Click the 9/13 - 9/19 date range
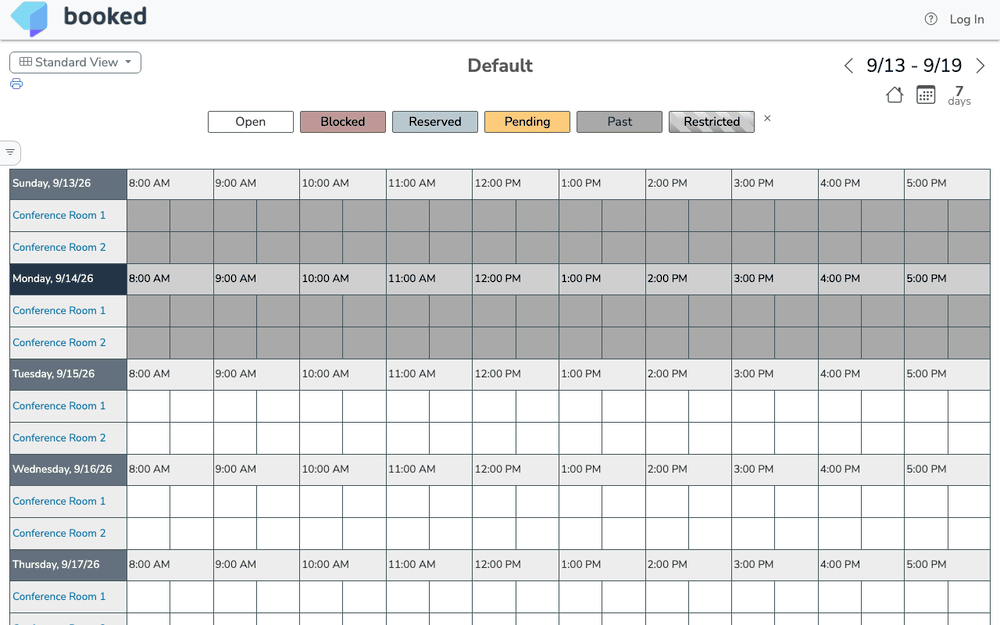The width and height of the screenshot is (1000, 625). click(914, 65)
